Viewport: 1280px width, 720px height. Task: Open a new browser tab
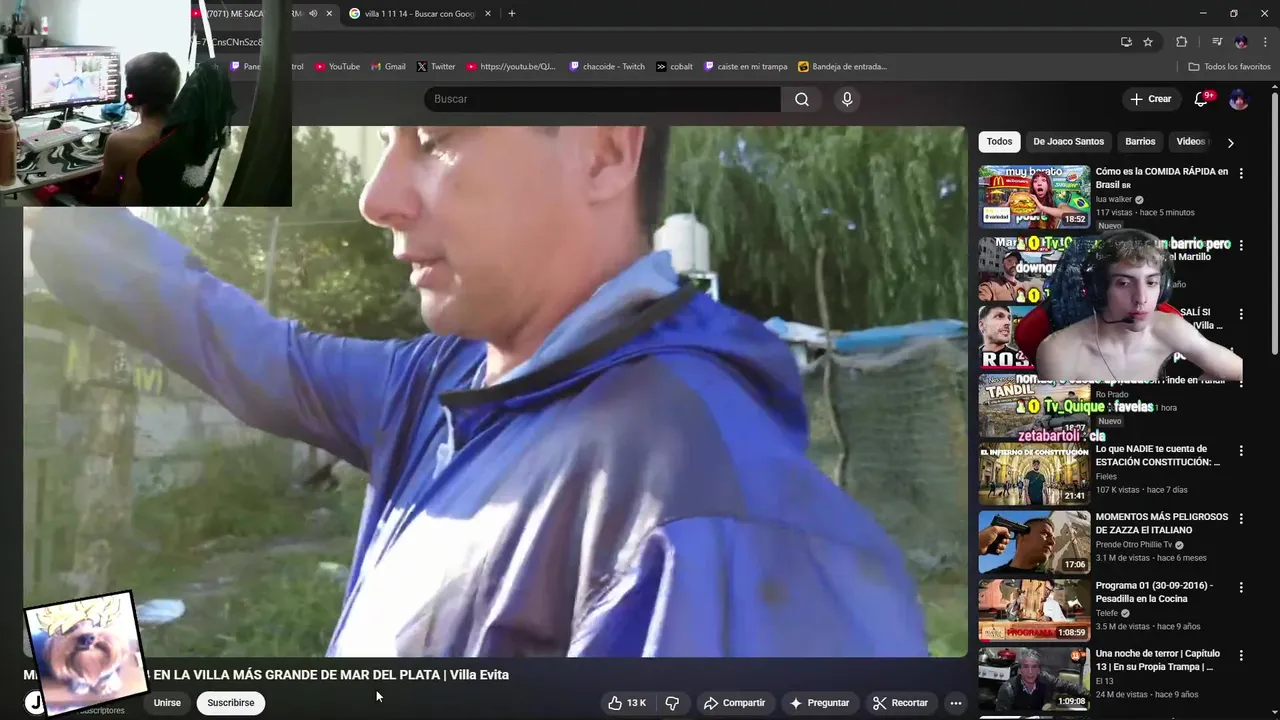pyautogui.click(x=512, y=13)
